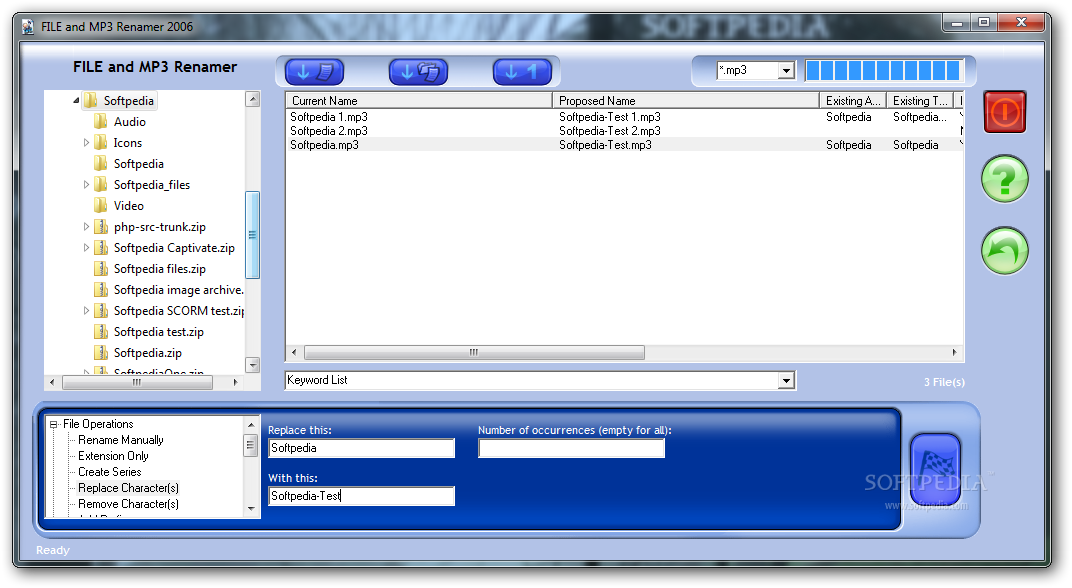Image resolution: width=1072 pixels, height=588 pixels.
Task: Open the *.mp3 file filter dropdown
Action: point(786,70)
